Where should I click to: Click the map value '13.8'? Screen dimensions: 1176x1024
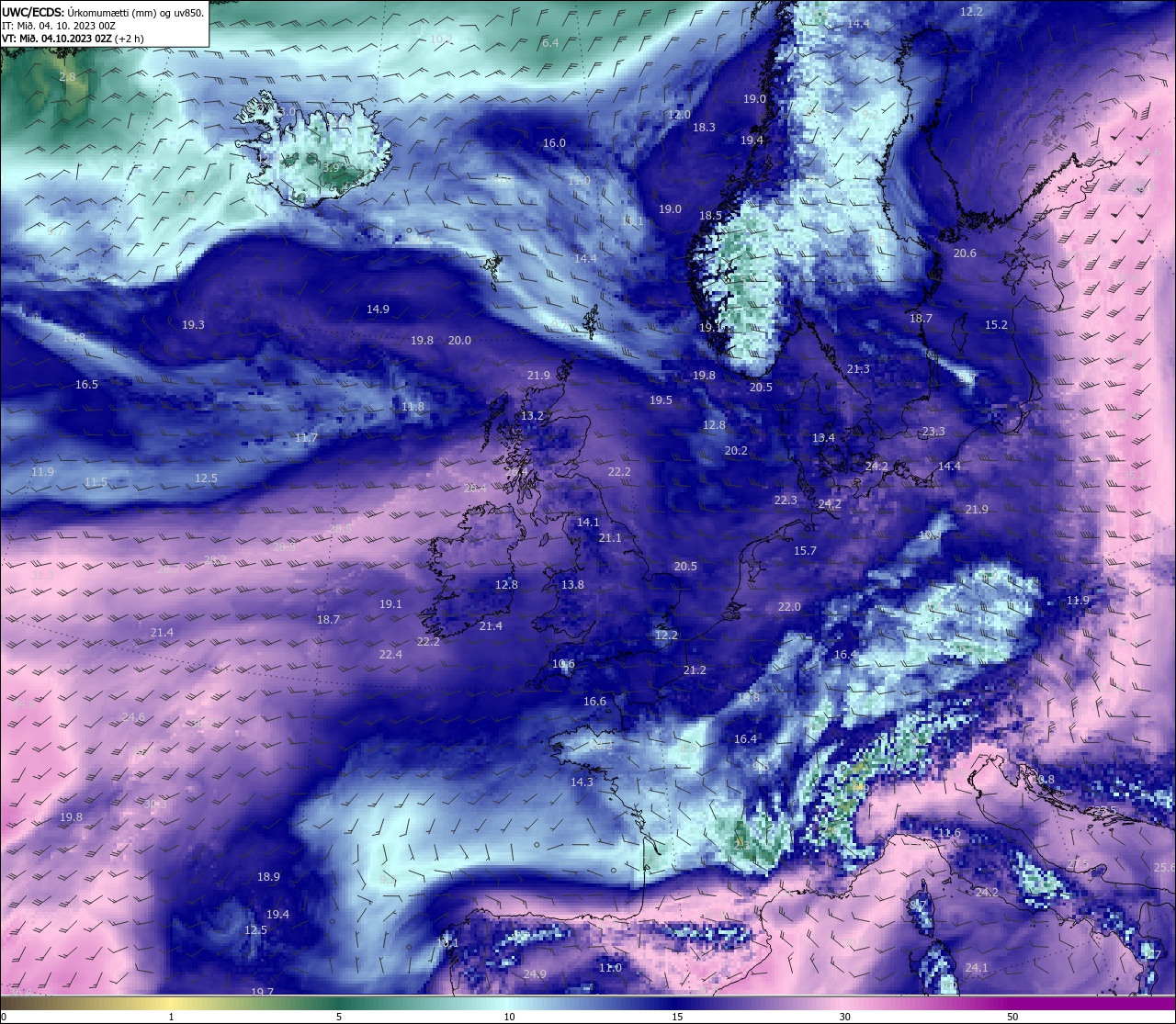[572, 585]
